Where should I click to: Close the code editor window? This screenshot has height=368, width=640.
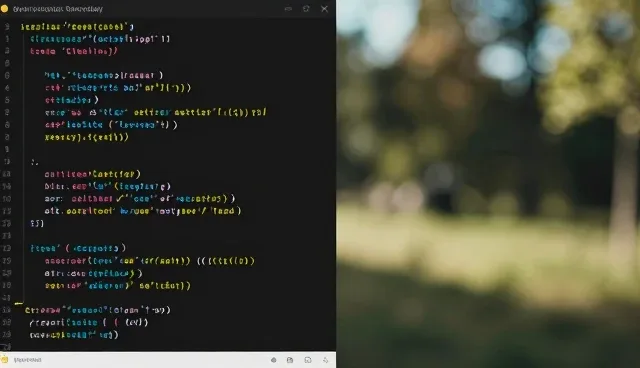[x=324, y=9]
